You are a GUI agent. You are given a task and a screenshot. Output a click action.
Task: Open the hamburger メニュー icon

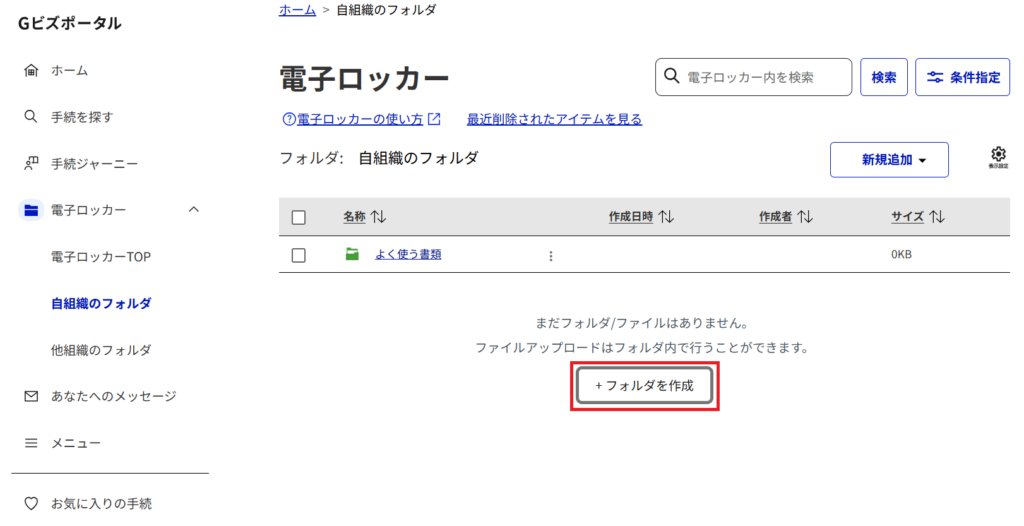(x=30, y=443)
